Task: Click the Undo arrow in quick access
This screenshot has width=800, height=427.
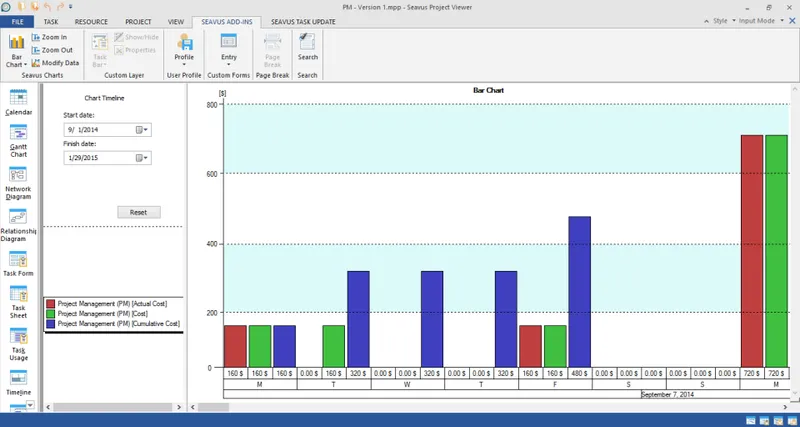Action: pyautogui.click(x=47, y=7)
